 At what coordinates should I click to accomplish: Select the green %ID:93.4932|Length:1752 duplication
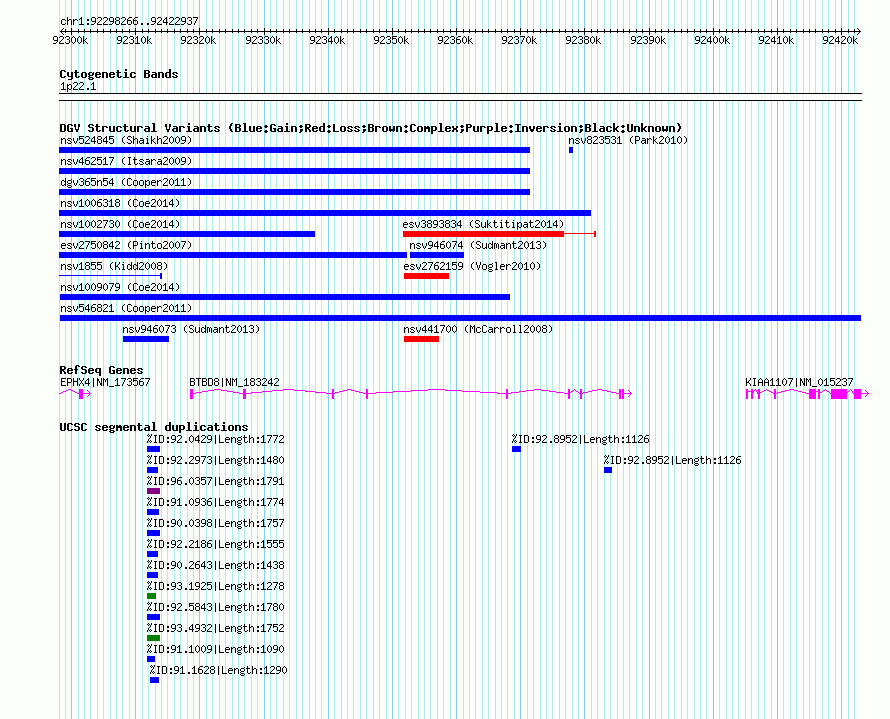(x=153, y=638)
